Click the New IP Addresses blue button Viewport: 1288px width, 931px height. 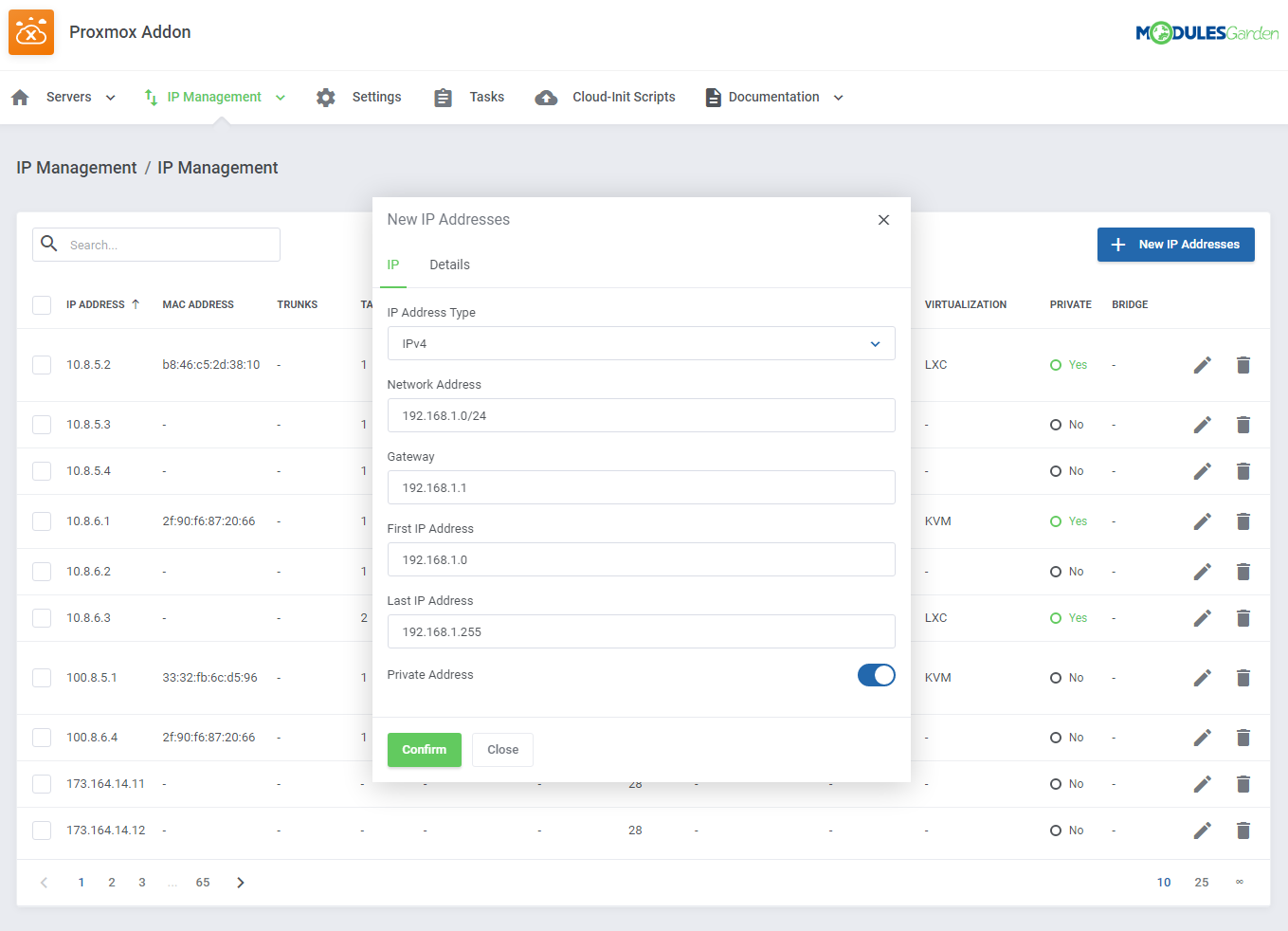1175,245
